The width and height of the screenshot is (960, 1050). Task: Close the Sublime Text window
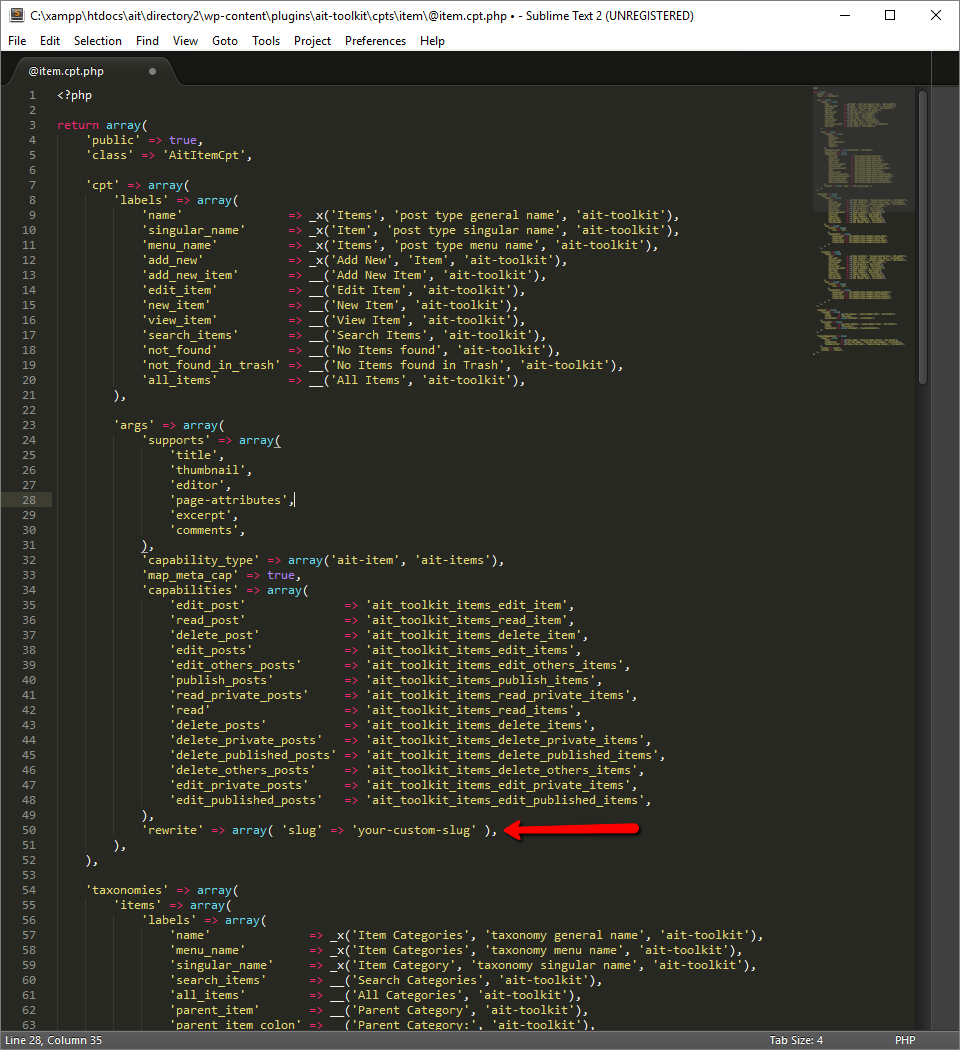click(x=936, y=15)
